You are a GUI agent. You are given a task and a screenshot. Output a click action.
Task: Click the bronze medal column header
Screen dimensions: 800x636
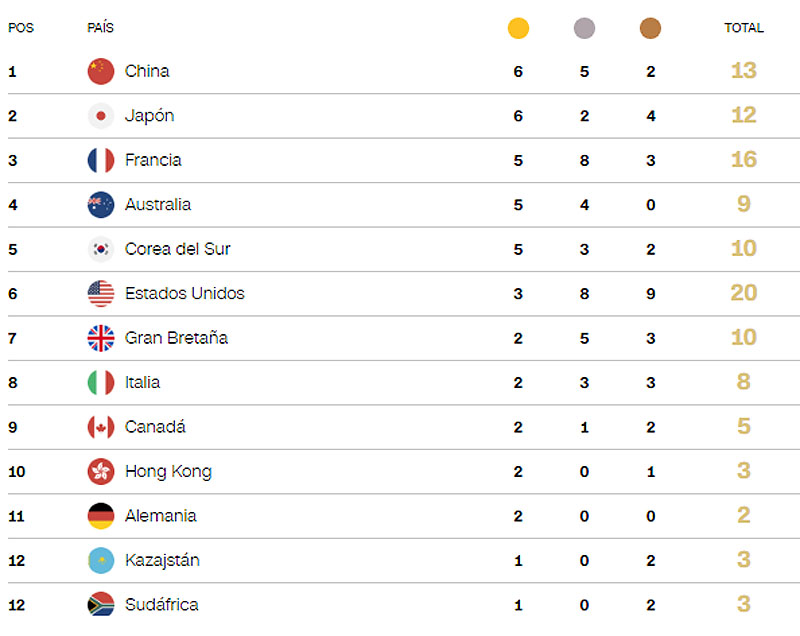coord(651,29)
